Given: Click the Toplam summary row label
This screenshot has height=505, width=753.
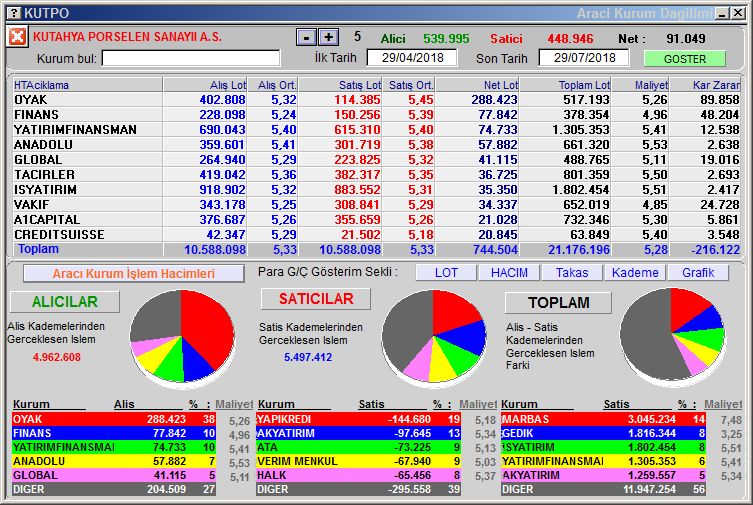Looking at the screenshot, I should [x=38, y=249].
